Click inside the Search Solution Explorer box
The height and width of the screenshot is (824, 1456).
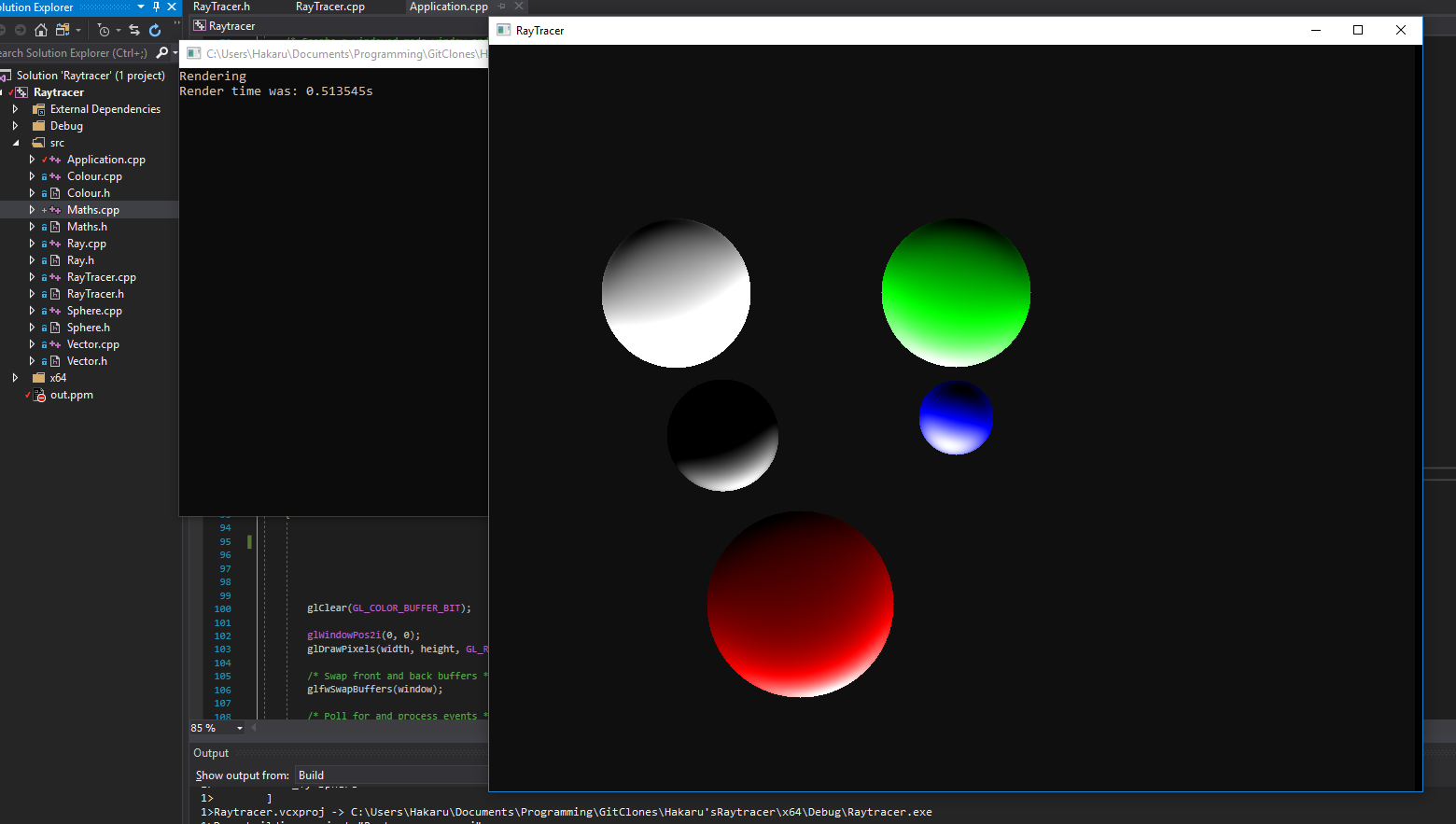pyautogui.click(x=75, y=52)
